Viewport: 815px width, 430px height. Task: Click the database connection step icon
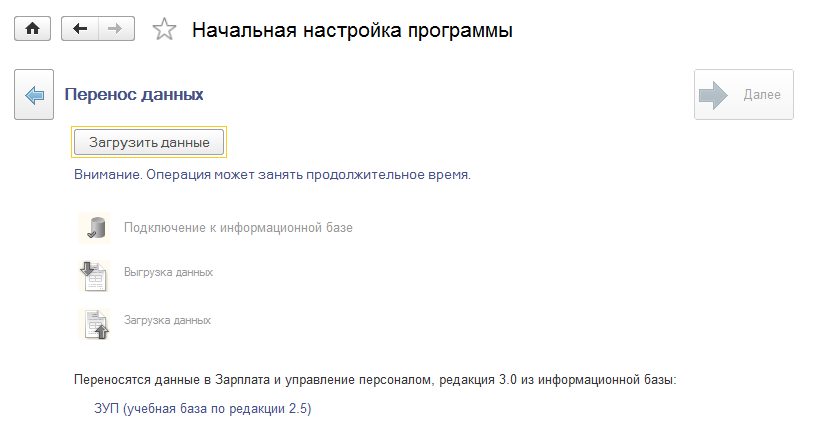(x=93, y=227)
